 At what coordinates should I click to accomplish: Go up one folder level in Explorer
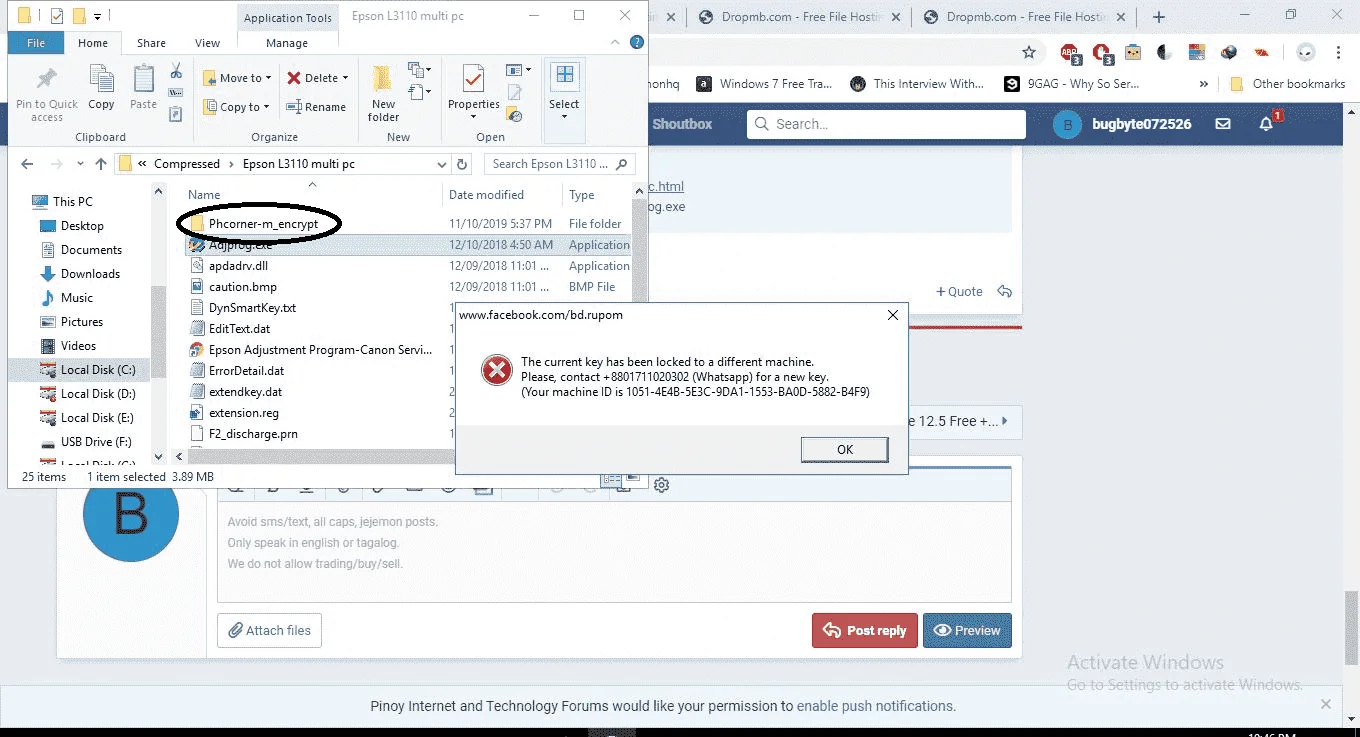pyautogui.click(x=100, y=164)
